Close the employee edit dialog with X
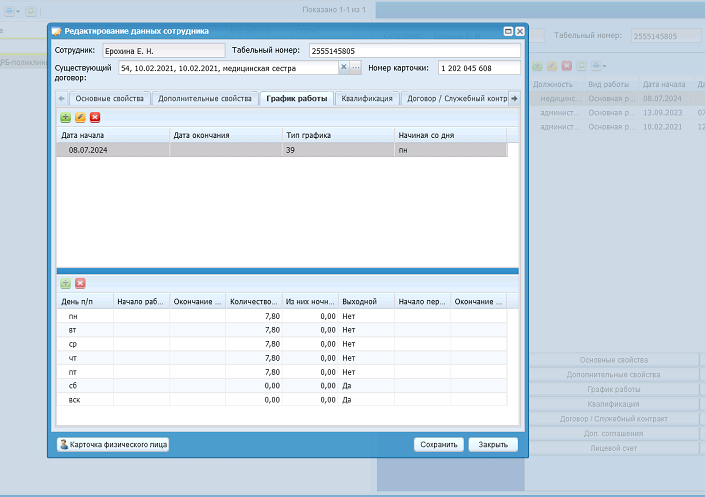This screenshot has width=705, height=497. [520, 31]
